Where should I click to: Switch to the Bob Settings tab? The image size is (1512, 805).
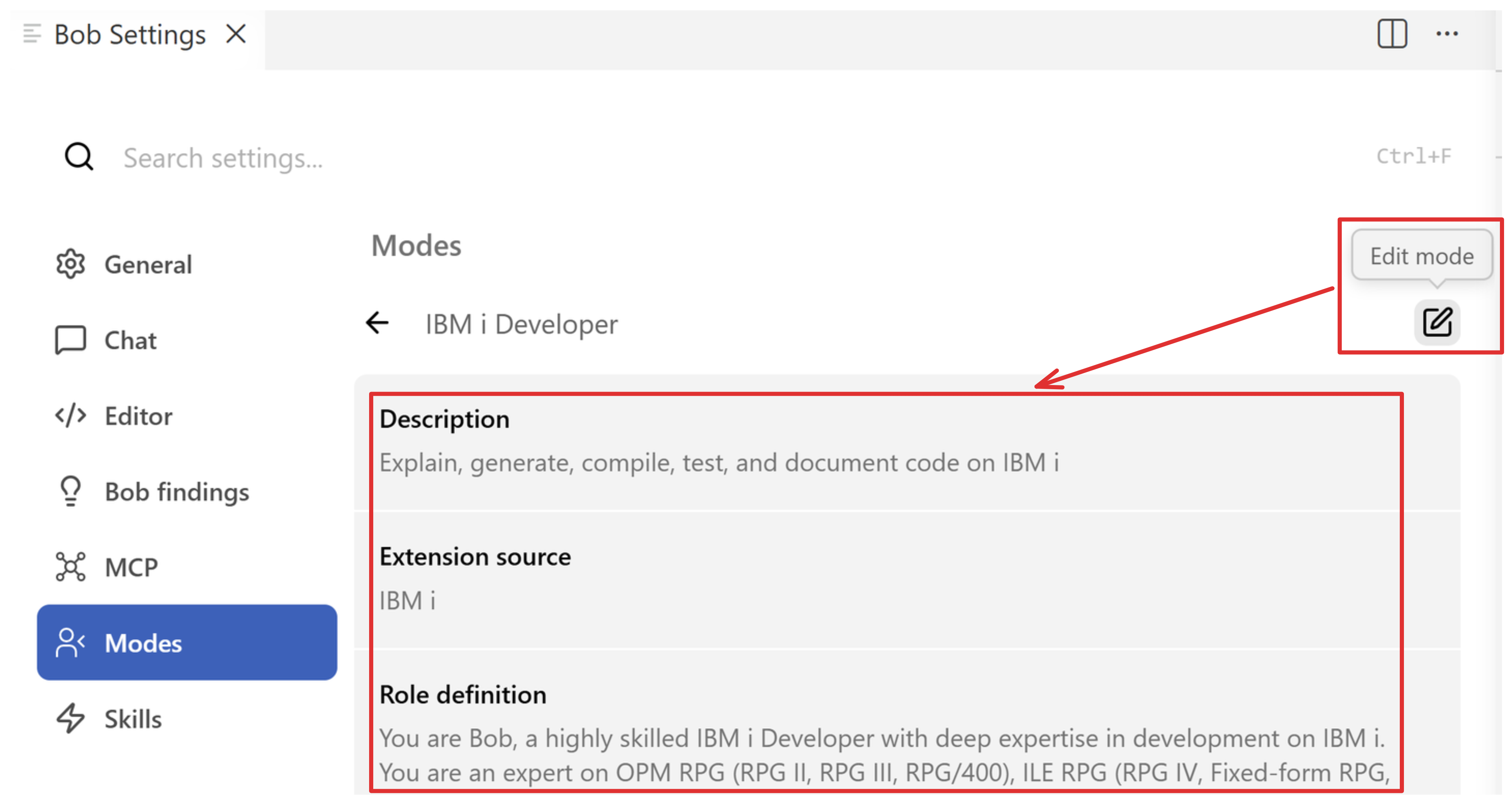pos(130,34)
